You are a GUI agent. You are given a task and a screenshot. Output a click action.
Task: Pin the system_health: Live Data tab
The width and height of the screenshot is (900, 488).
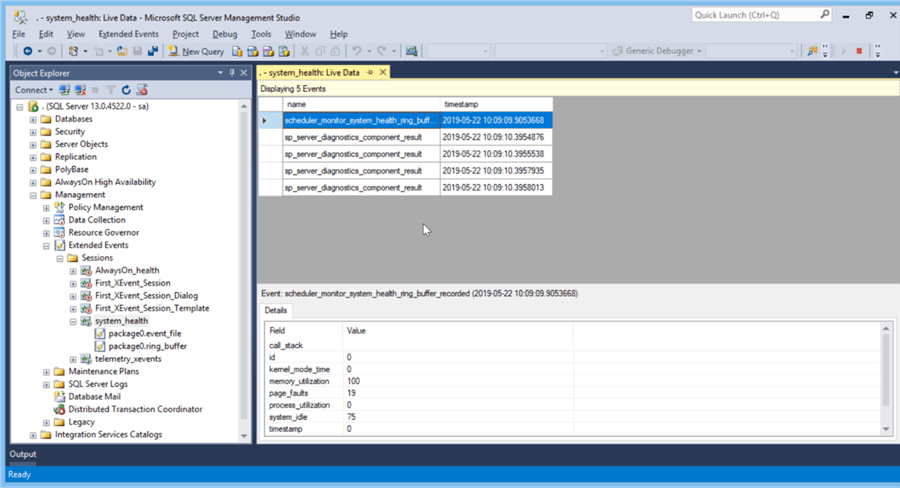point(370,72)
